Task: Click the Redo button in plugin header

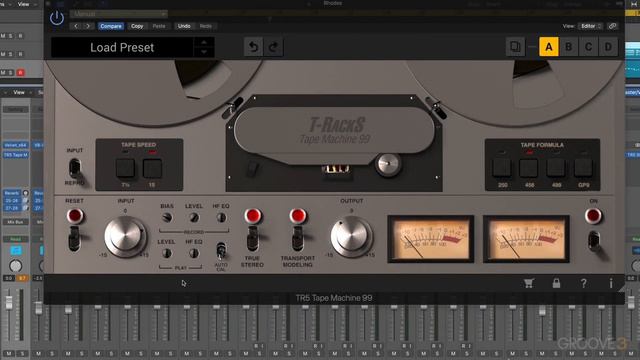Action: pyautogui.click(x=206, y=26)
